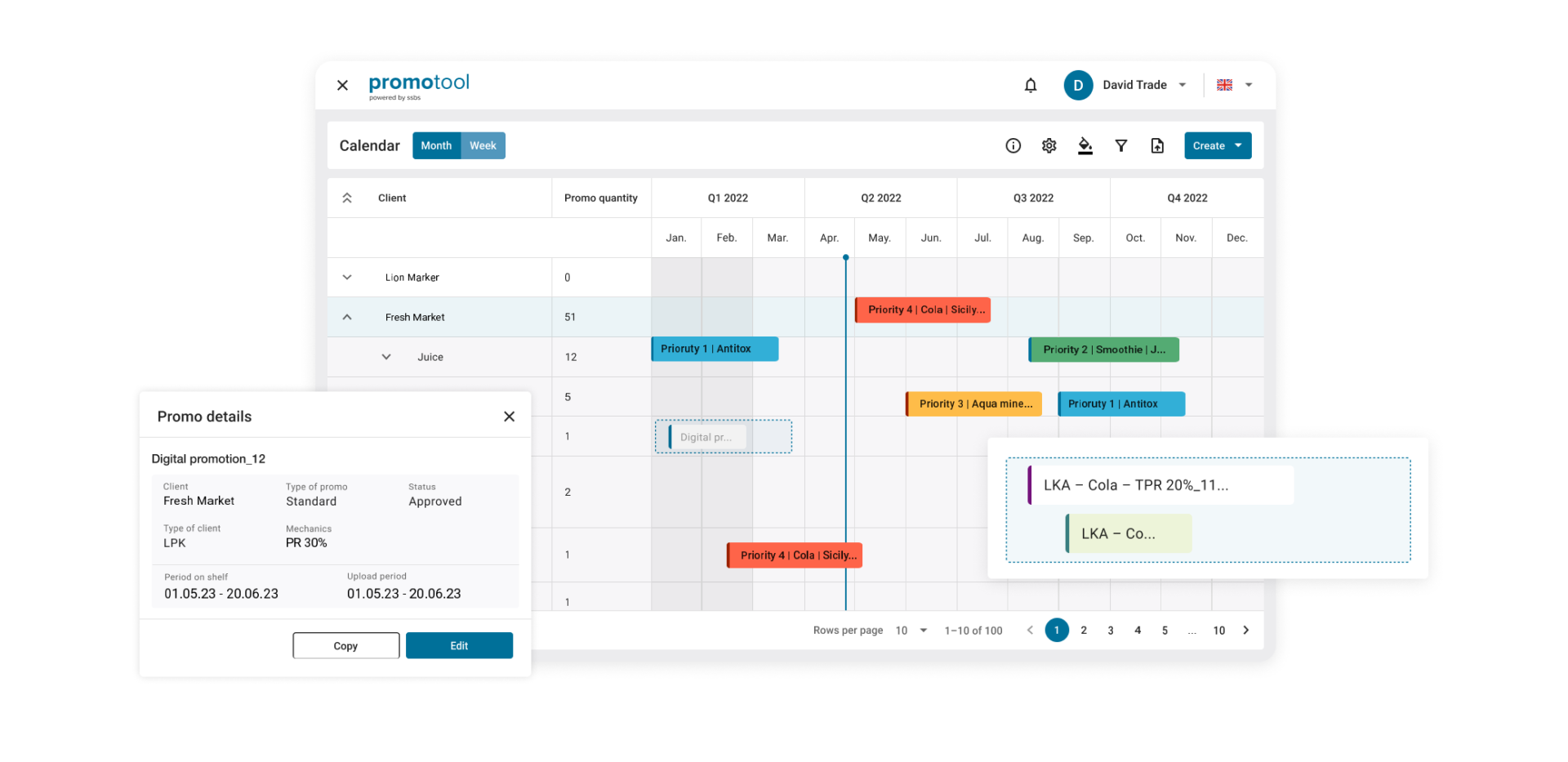Switch calendar to Week view

pyautogui.click(x=483, y=145)
